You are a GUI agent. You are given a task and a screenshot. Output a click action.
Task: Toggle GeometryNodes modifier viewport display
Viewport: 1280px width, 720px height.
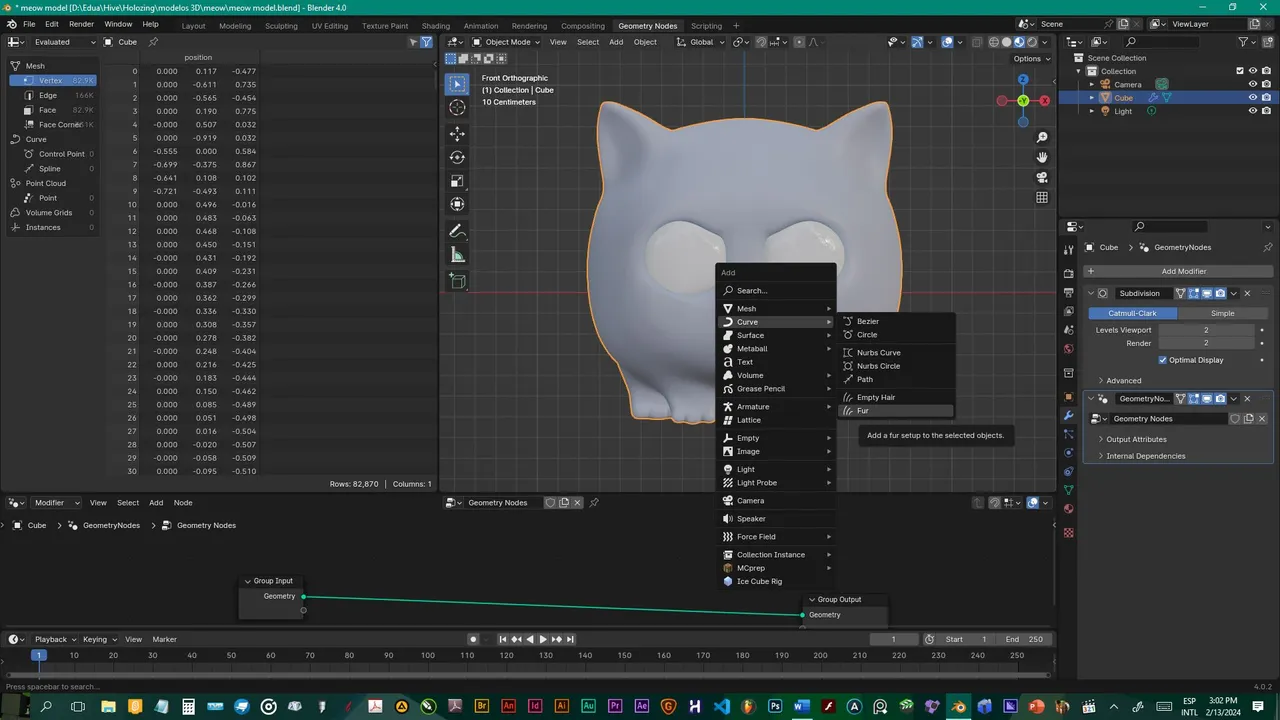pos(1207,398)
